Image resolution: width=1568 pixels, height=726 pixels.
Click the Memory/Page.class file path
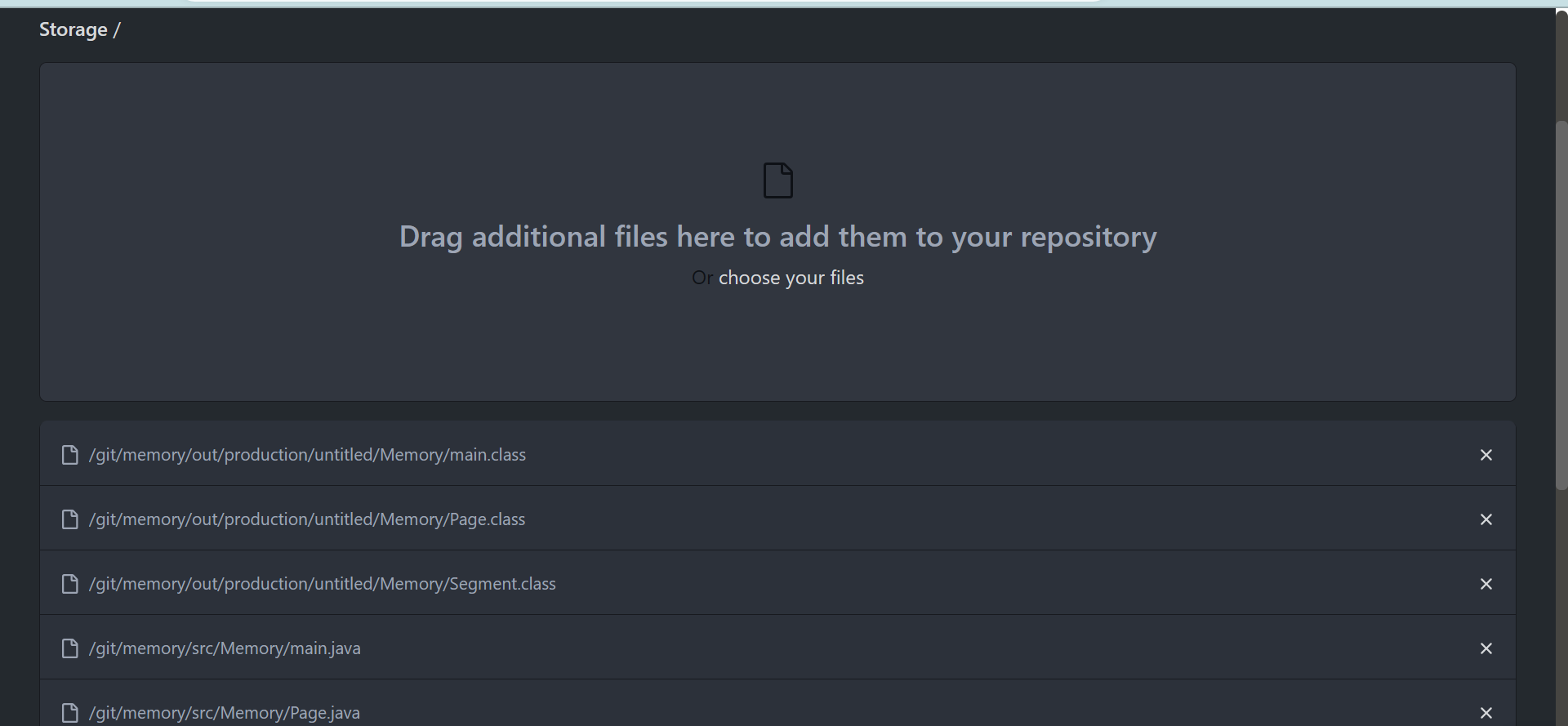[307, 519]
